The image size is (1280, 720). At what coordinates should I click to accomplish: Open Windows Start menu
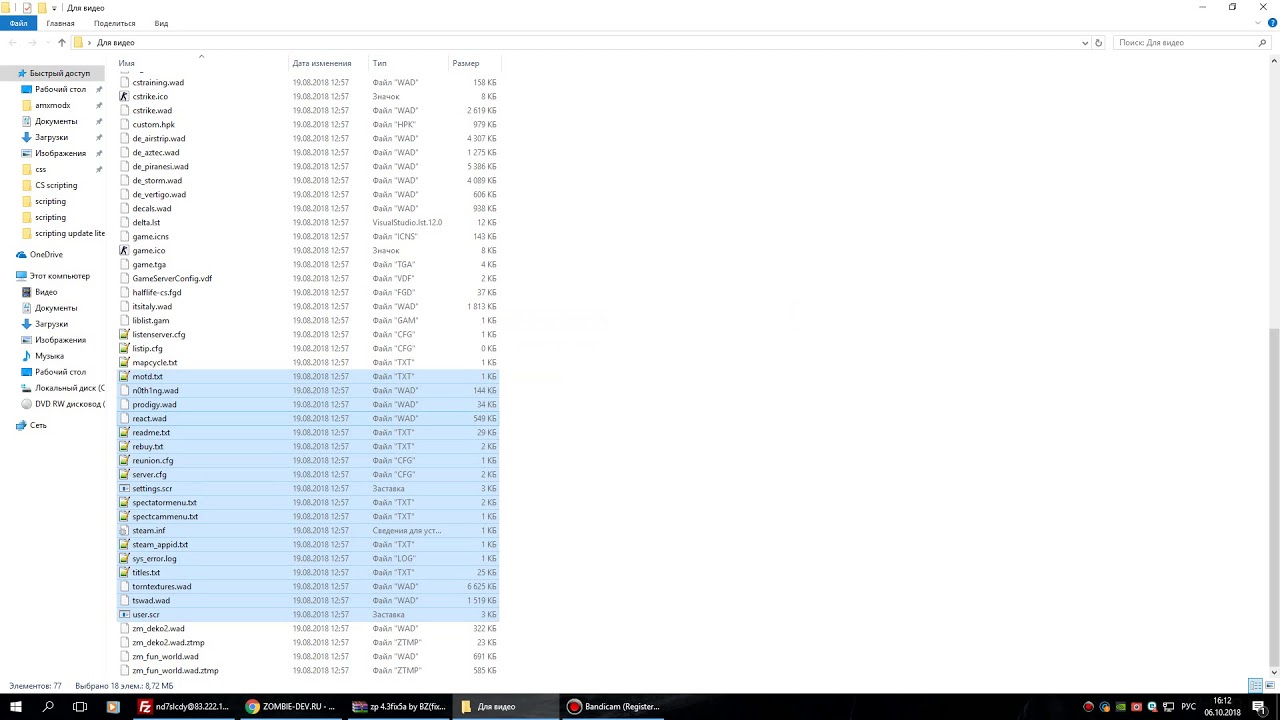(15, 707)
